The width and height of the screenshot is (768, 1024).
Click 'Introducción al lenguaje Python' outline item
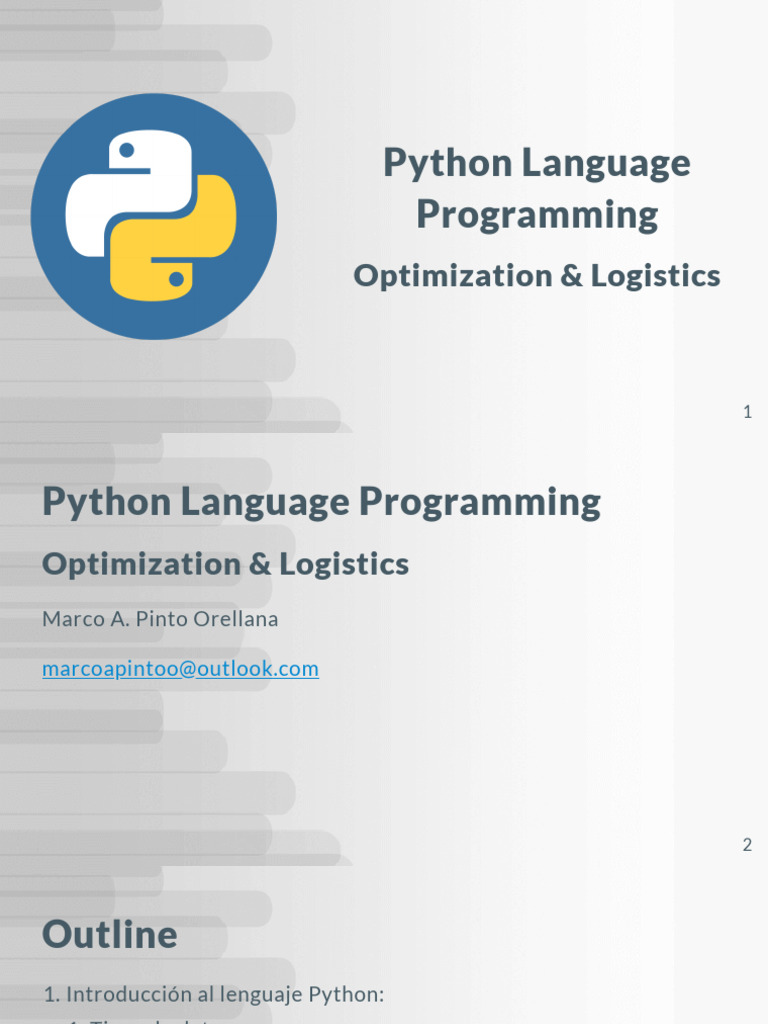[x=214, y=994]
